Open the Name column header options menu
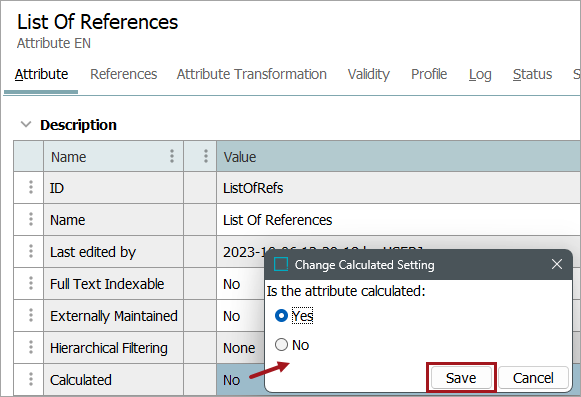This screenshot has width=581, height=397. pyautogui.click(x=172, y=156)
